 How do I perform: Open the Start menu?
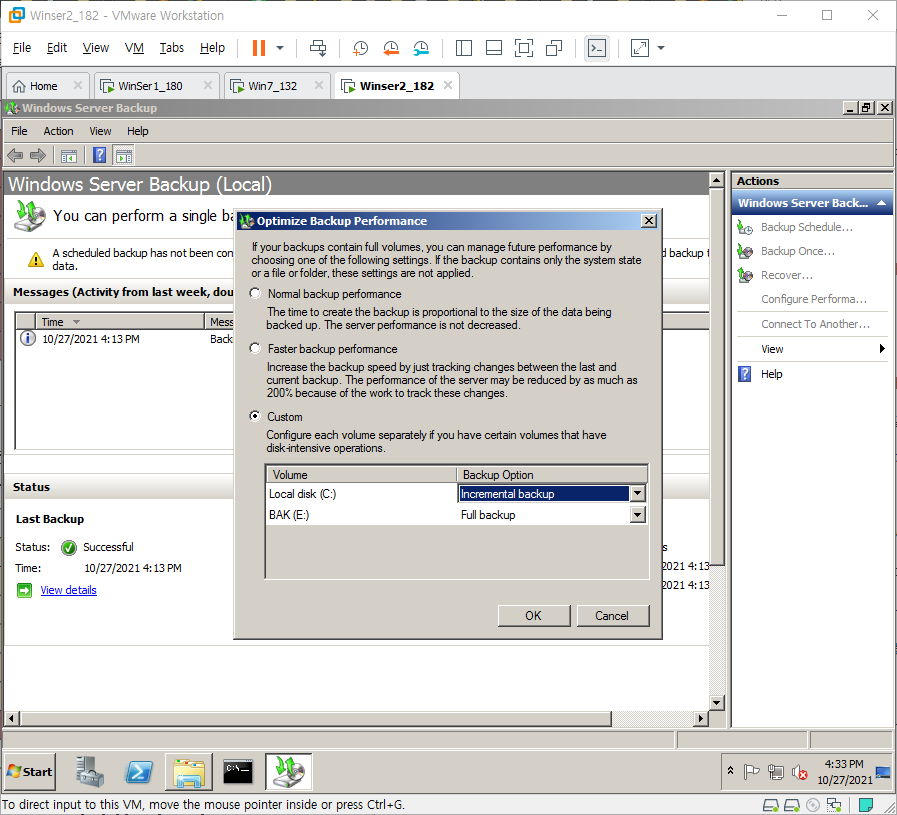point(30,772)
